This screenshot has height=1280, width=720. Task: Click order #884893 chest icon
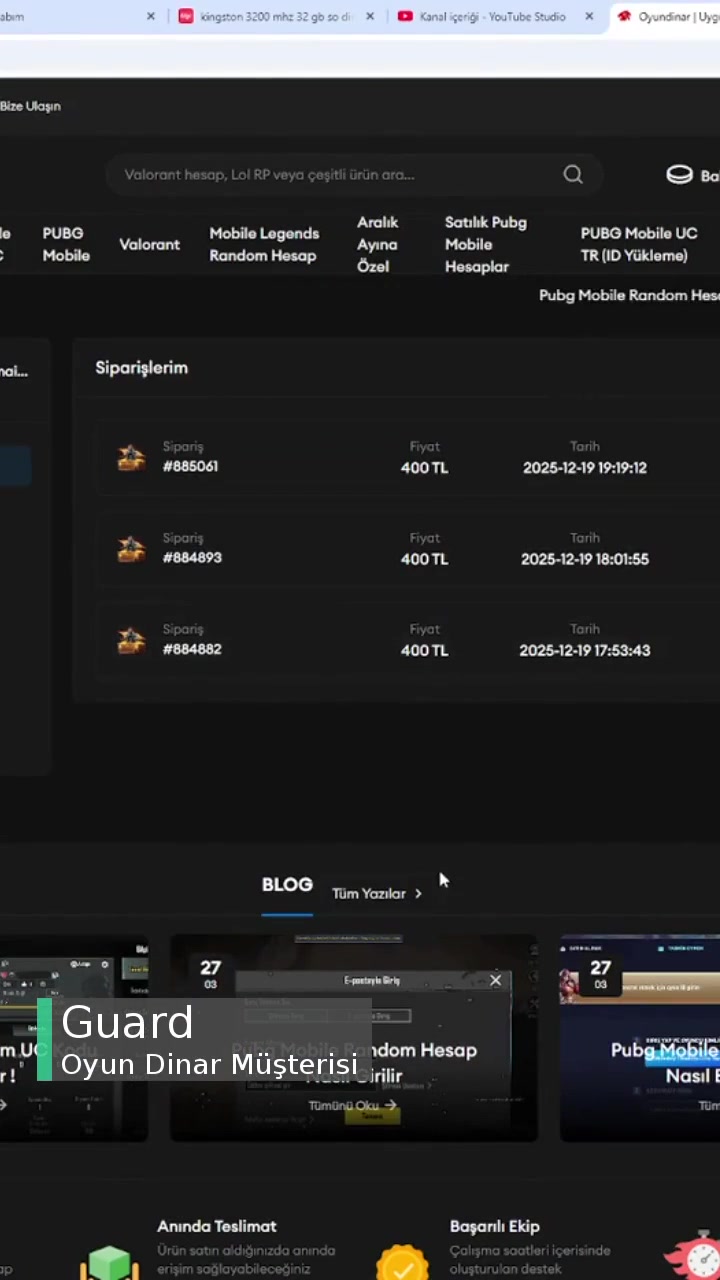point(131,549)
